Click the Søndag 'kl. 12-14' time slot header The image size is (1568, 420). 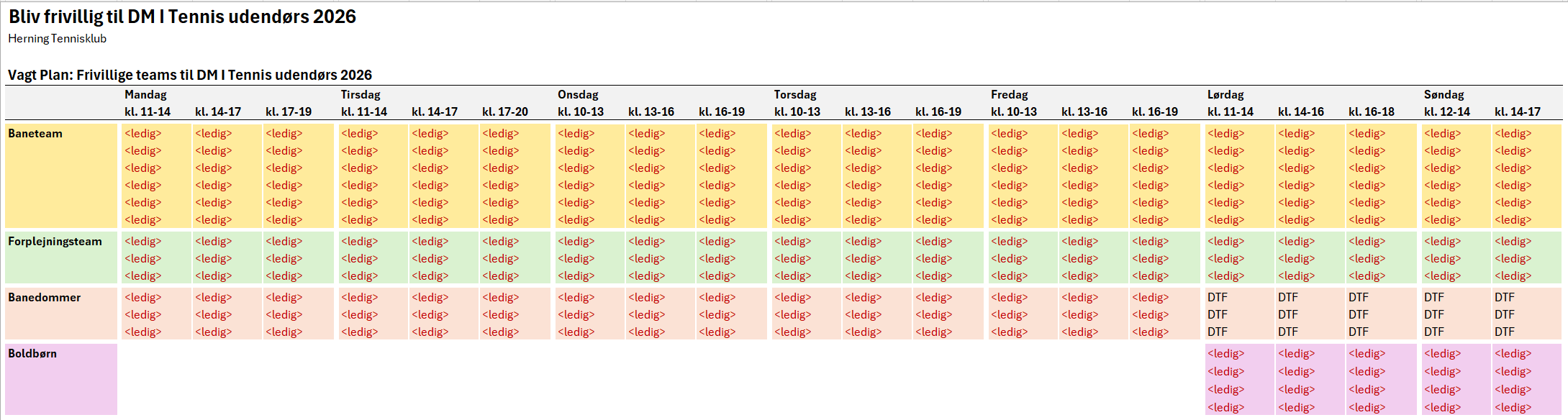(x=1447, y=112)
